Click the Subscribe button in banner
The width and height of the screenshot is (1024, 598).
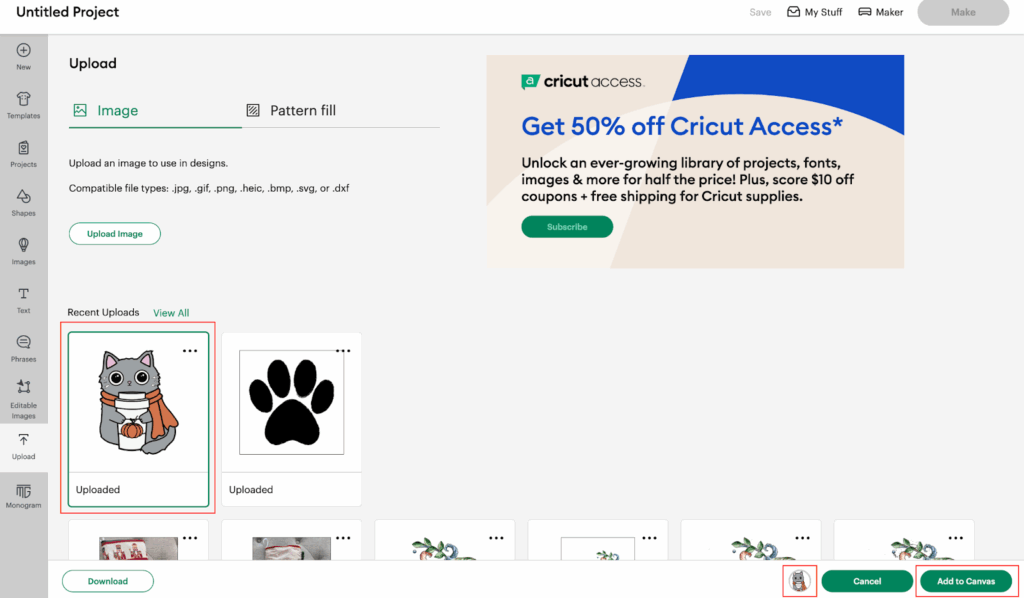[x=567, y=227]
